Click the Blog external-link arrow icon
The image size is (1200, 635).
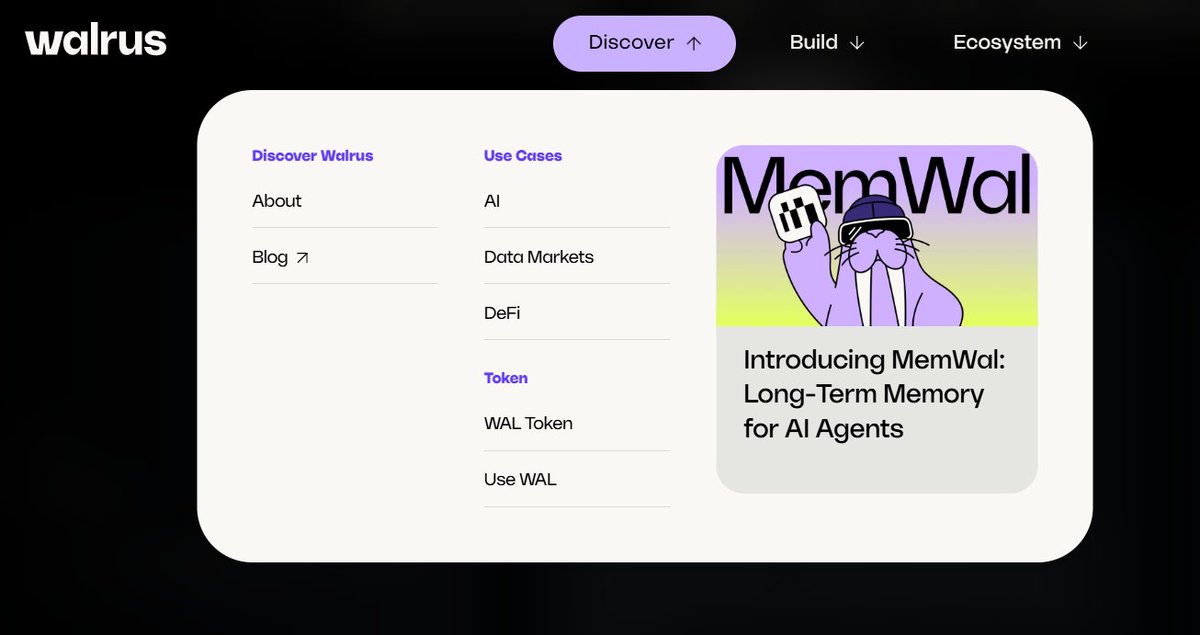(x=302, y=258)
